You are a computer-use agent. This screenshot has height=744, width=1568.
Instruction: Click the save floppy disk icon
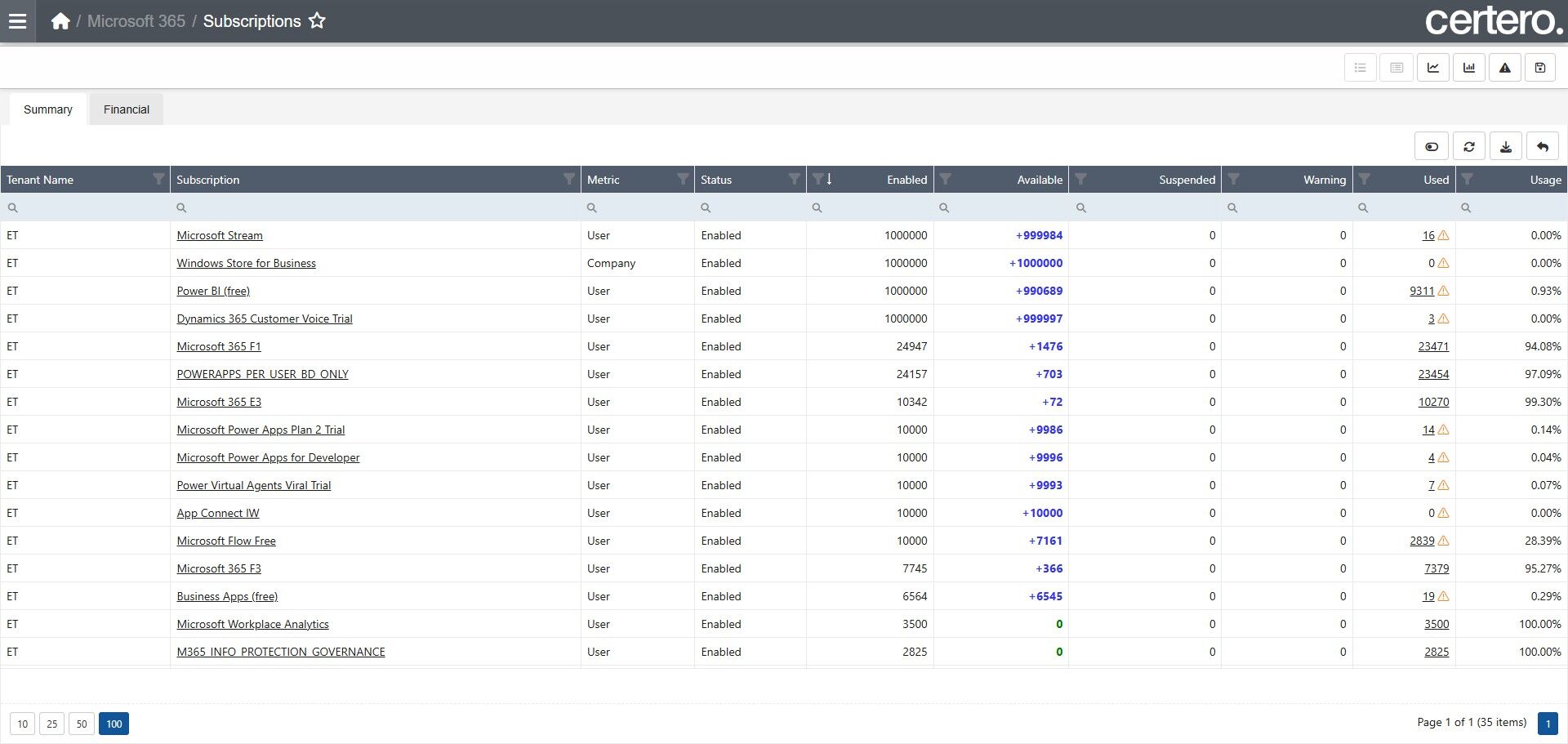pos(1540,68)
